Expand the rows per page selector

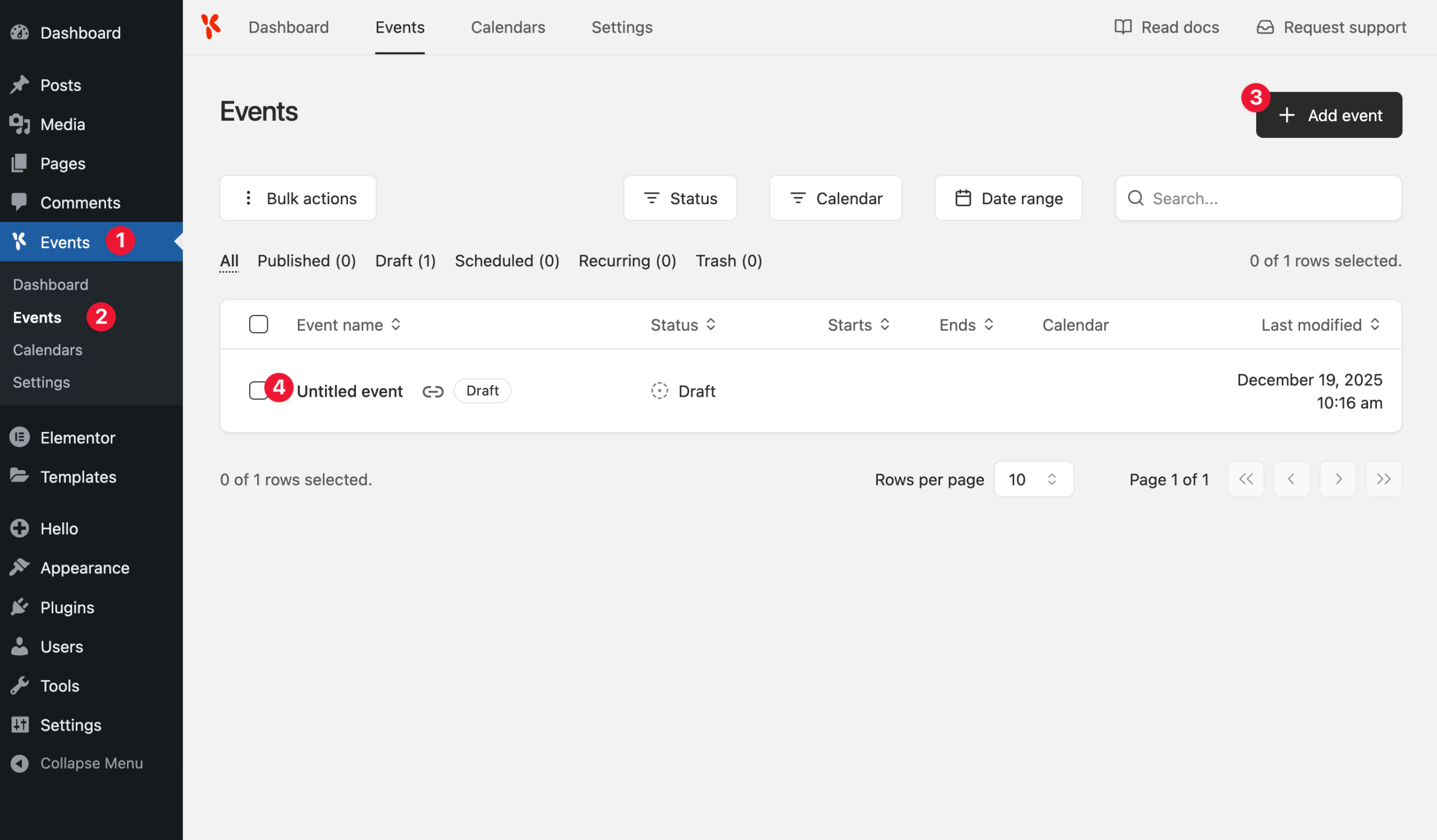1033,479
